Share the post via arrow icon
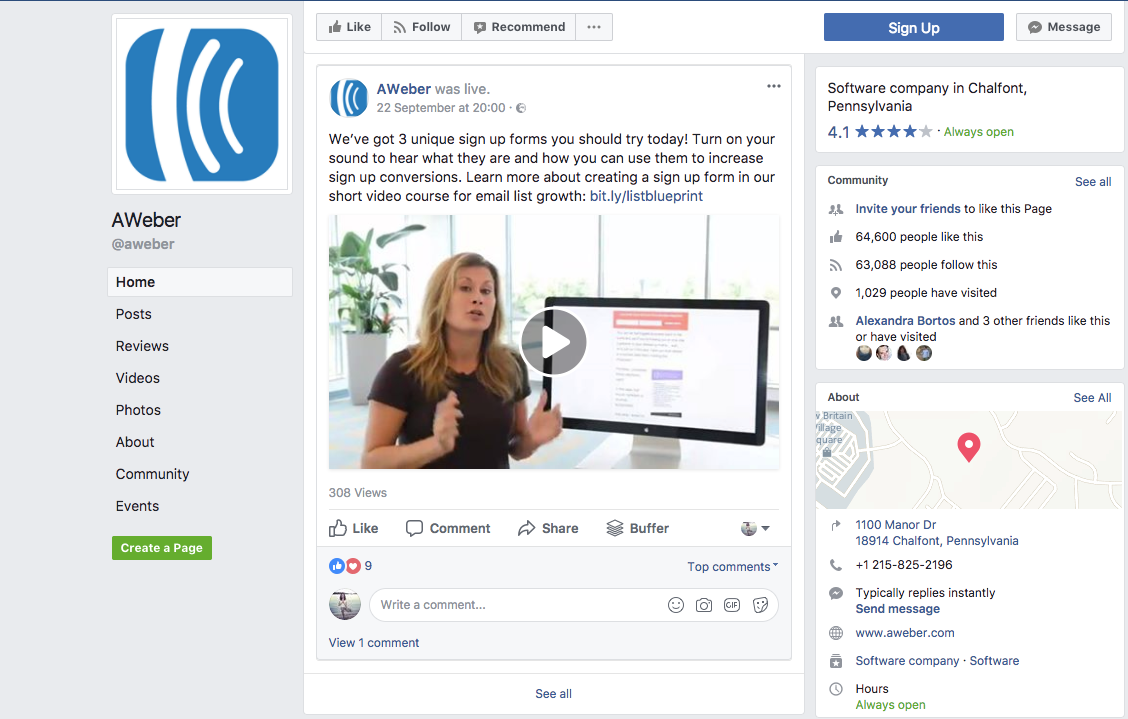Screen dimensions: 1128x719 (x=548, y=529)
